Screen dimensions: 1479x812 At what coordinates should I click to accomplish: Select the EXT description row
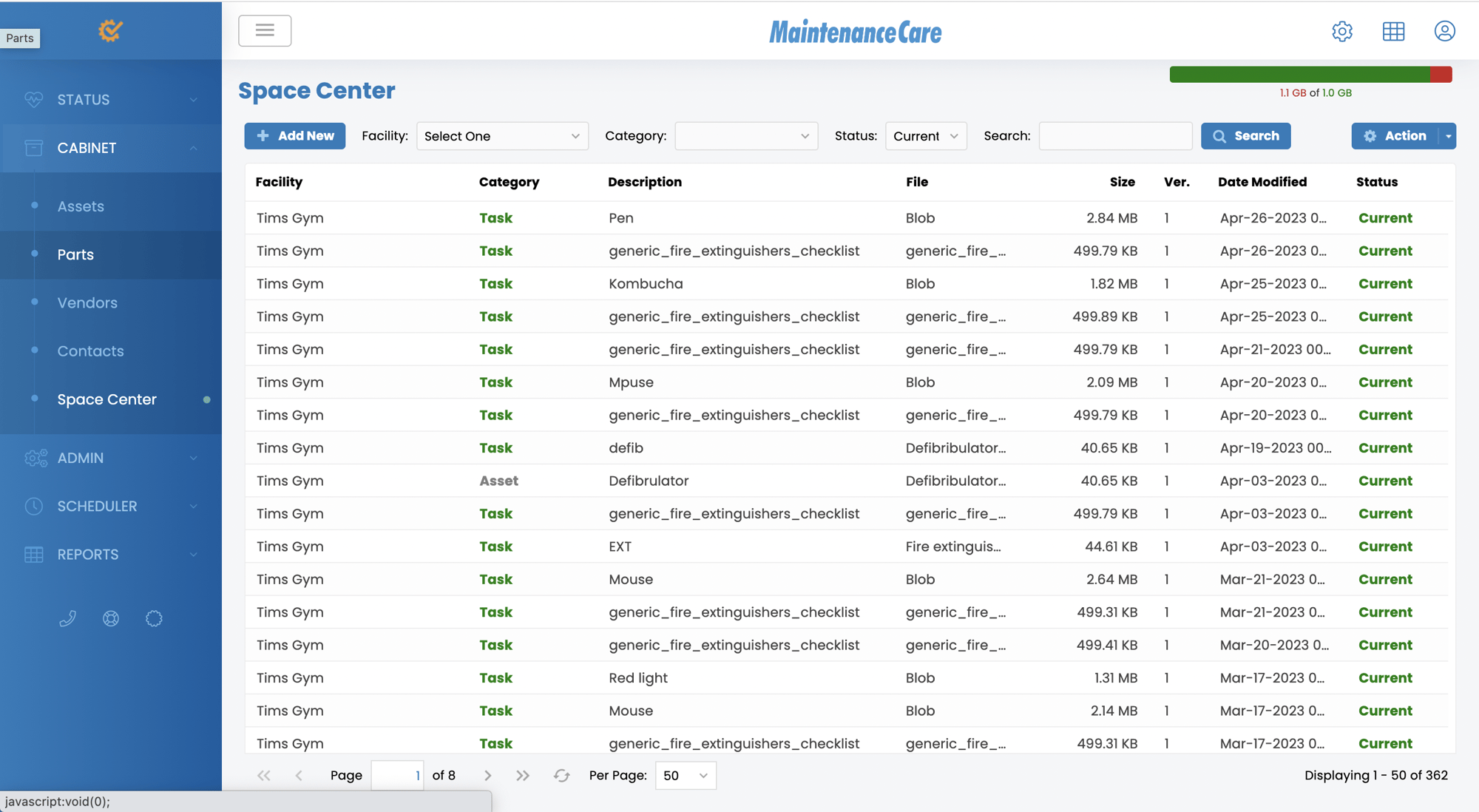[847, 547]
